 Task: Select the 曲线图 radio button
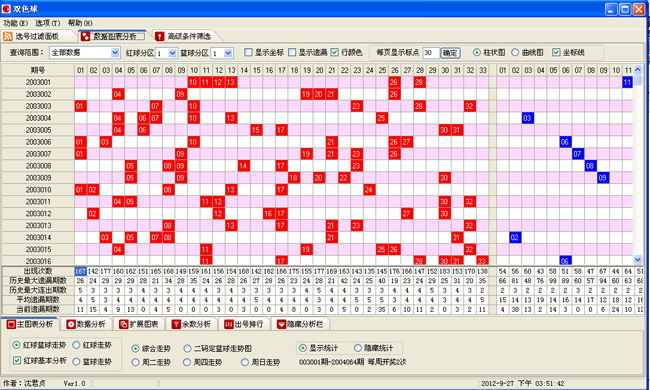coord(515,52)
